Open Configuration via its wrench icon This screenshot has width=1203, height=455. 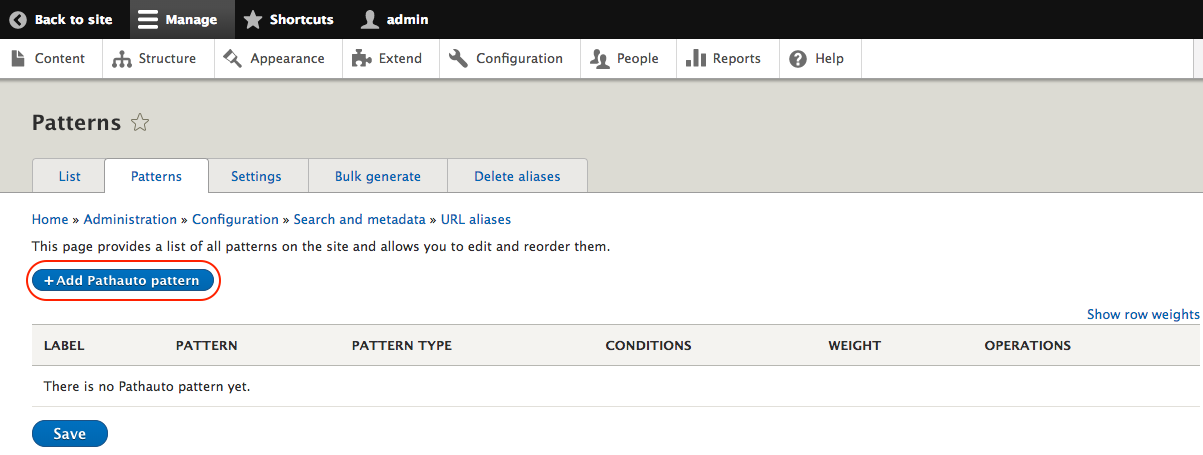[459, 58]
